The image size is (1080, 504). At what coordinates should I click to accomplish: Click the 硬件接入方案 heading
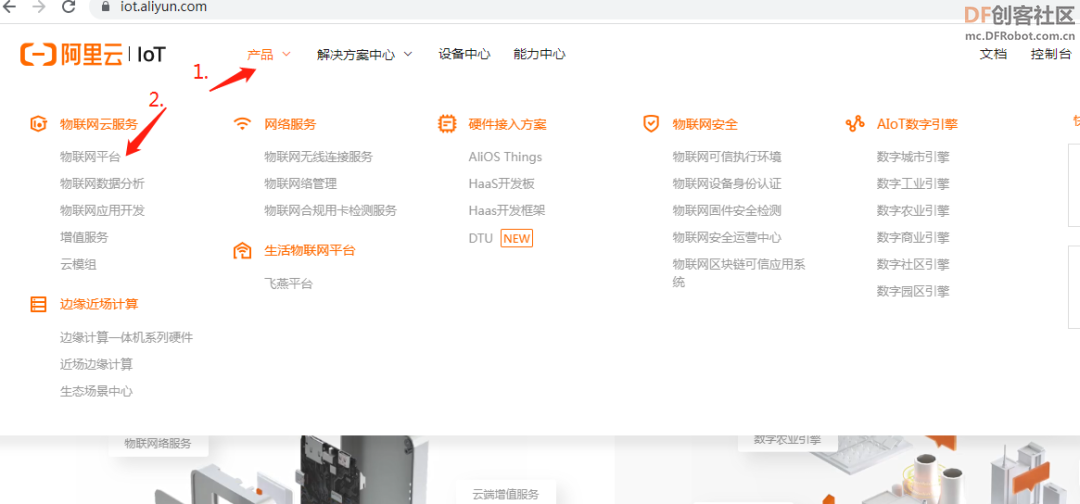(507, 125)
